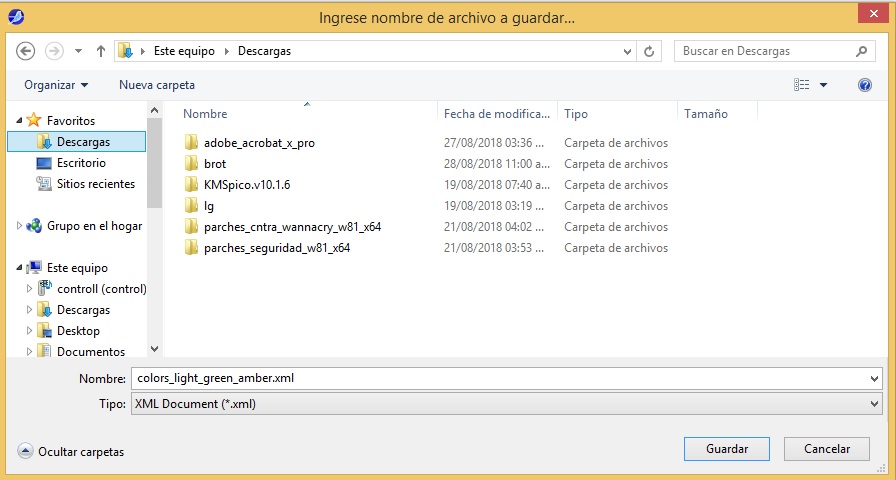Select the adobe_acrobat_x_pro folder
Image resolution: width=896 pixels, height=480 pixels.
click(x=259, y=143)
